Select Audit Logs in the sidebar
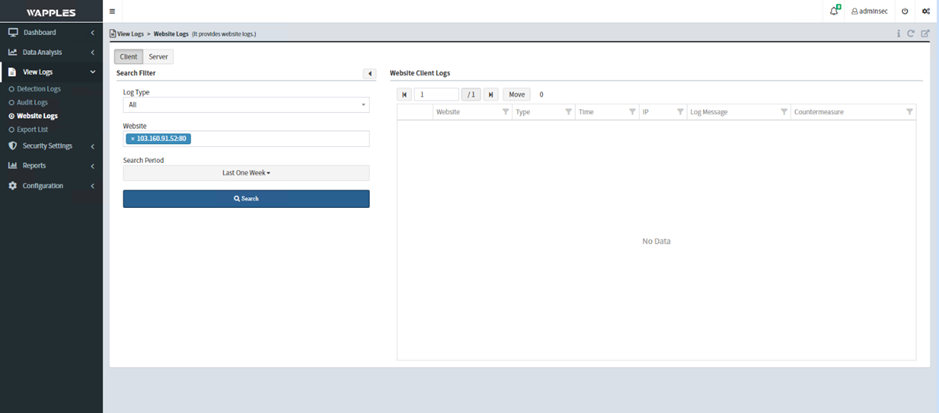Screen dimensions: 939x413 pos(32,102)
